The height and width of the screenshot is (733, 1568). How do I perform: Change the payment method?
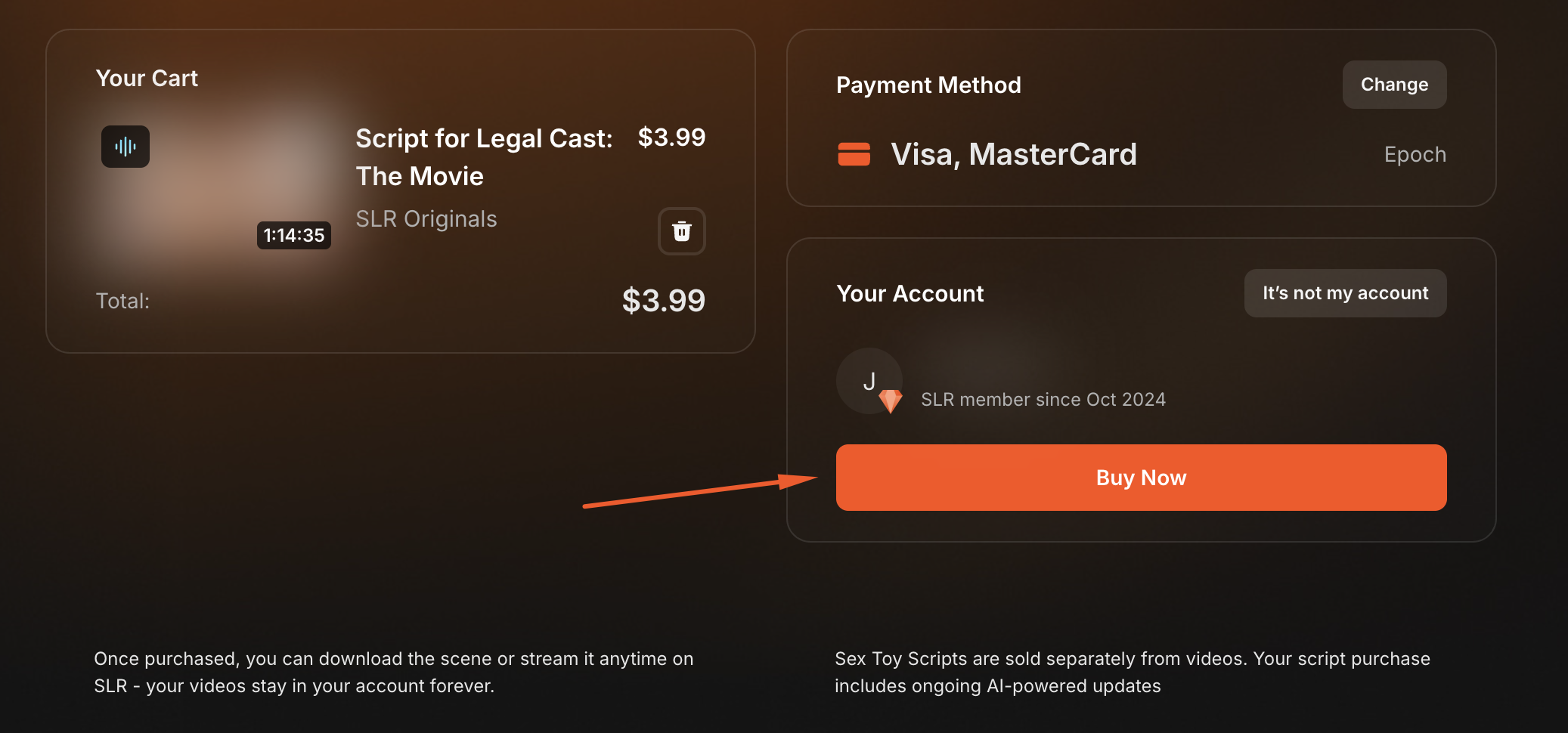(x=1393, y=85)
